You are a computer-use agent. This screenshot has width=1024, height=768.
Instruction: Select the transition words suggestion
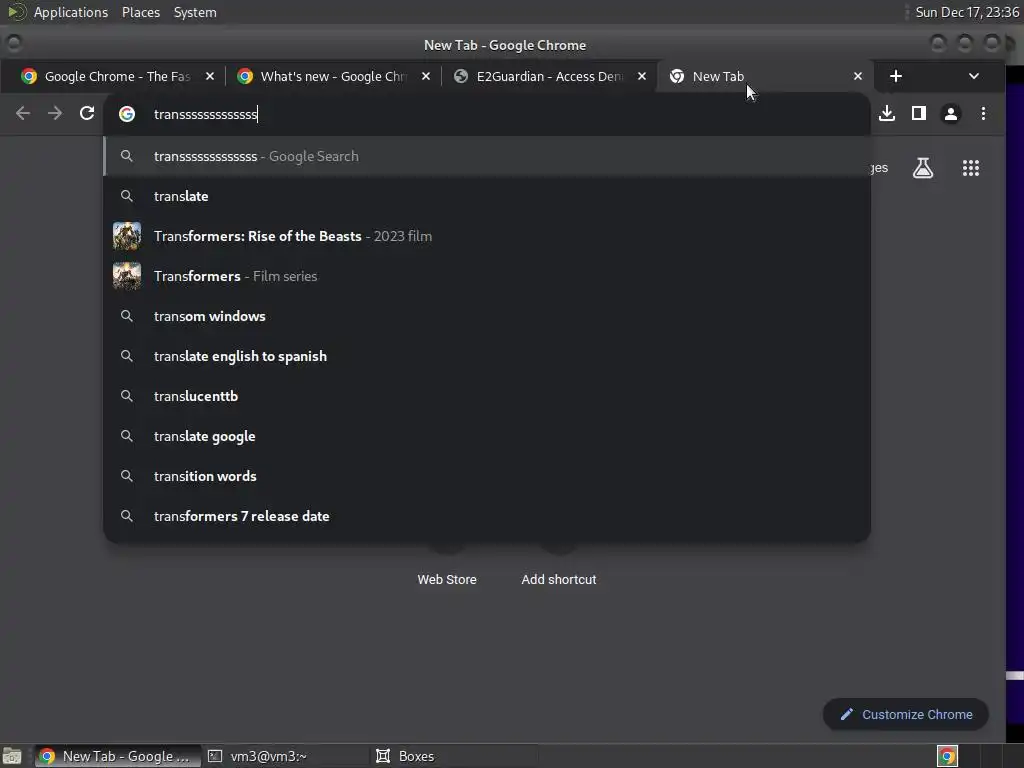point(487,476)
